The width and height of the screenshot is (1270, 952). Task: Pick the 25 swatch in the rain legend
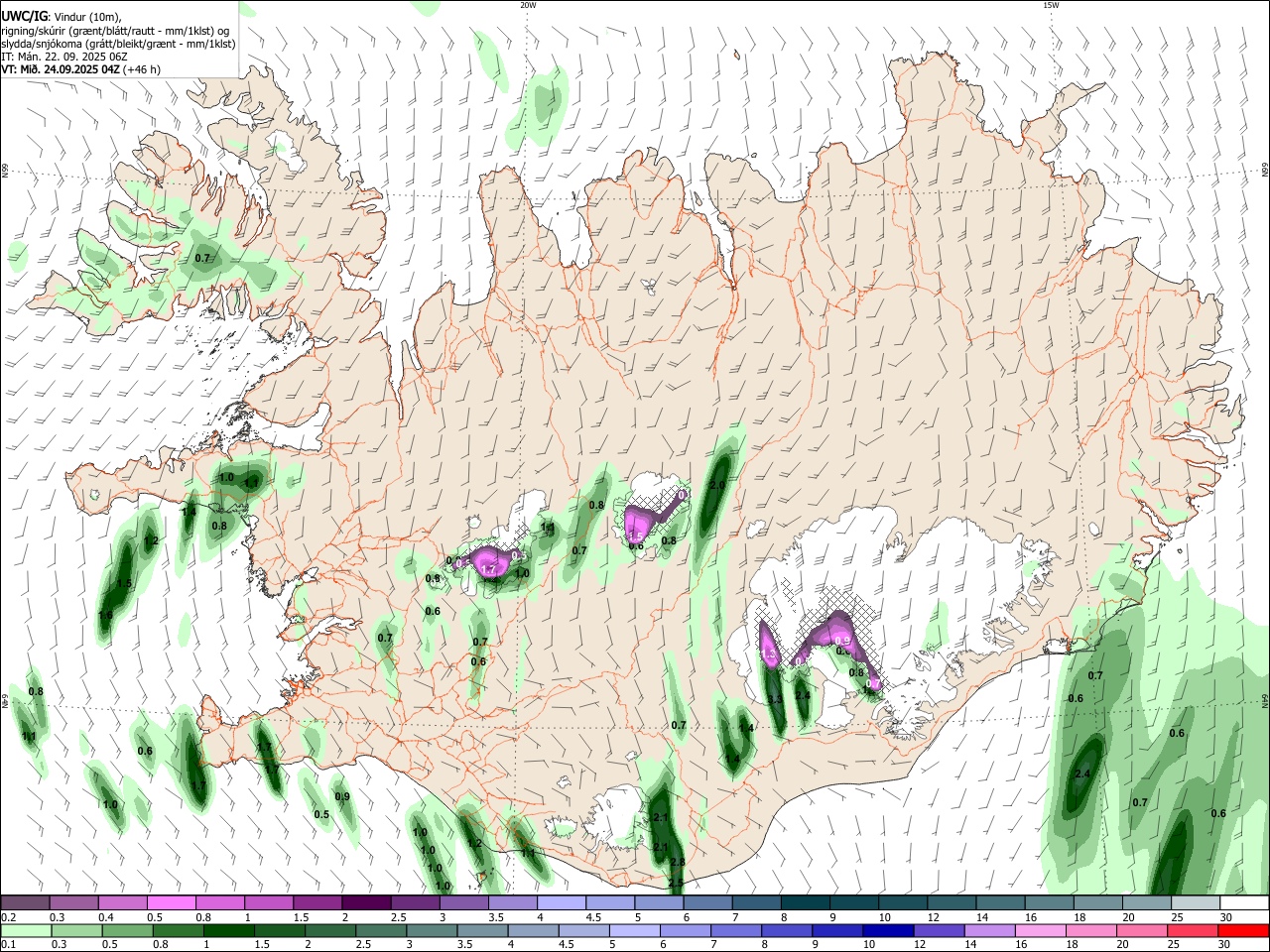point(1194,931)
